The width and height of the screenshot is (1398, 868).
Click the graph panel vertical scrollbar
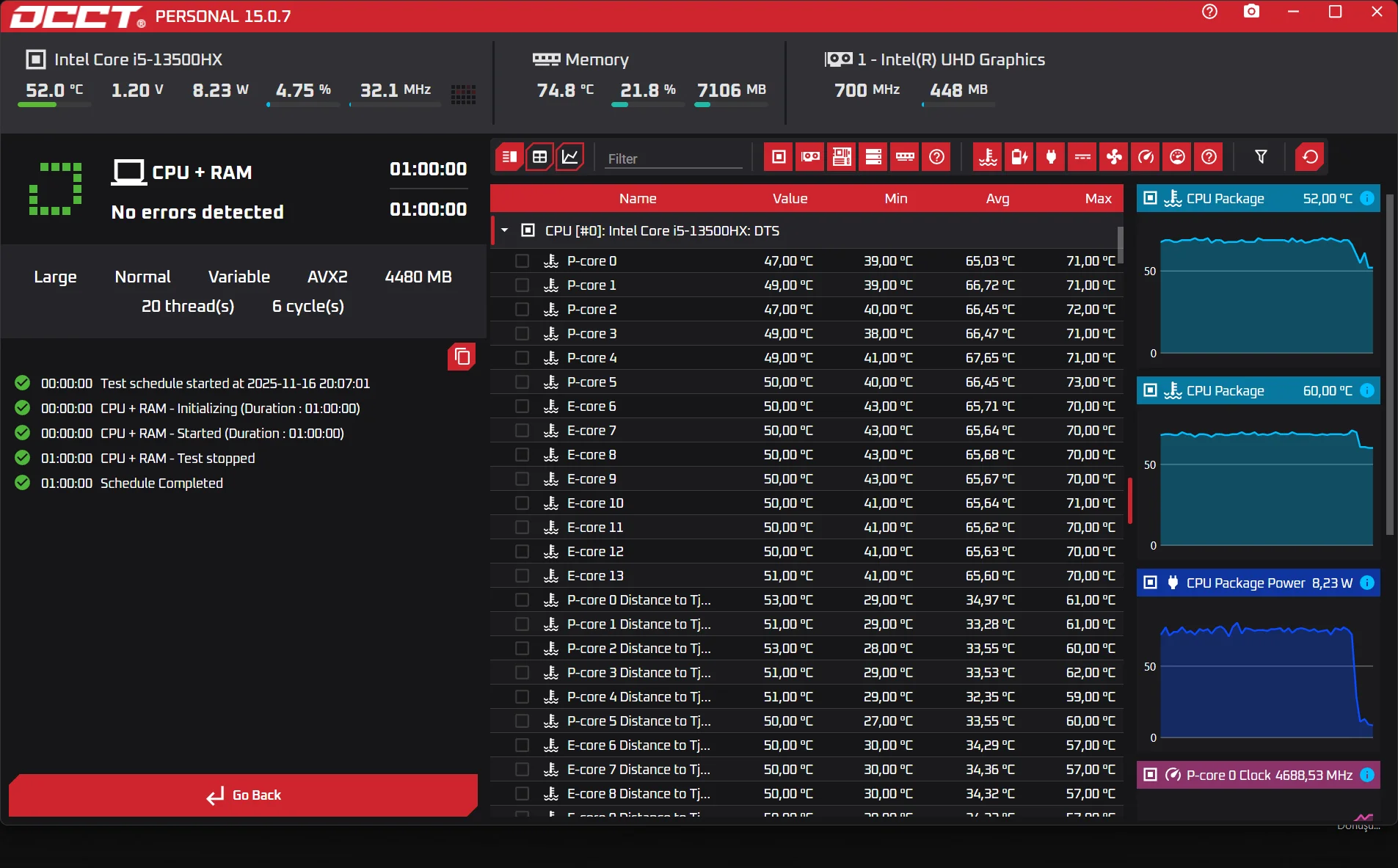click(1389, 365)
